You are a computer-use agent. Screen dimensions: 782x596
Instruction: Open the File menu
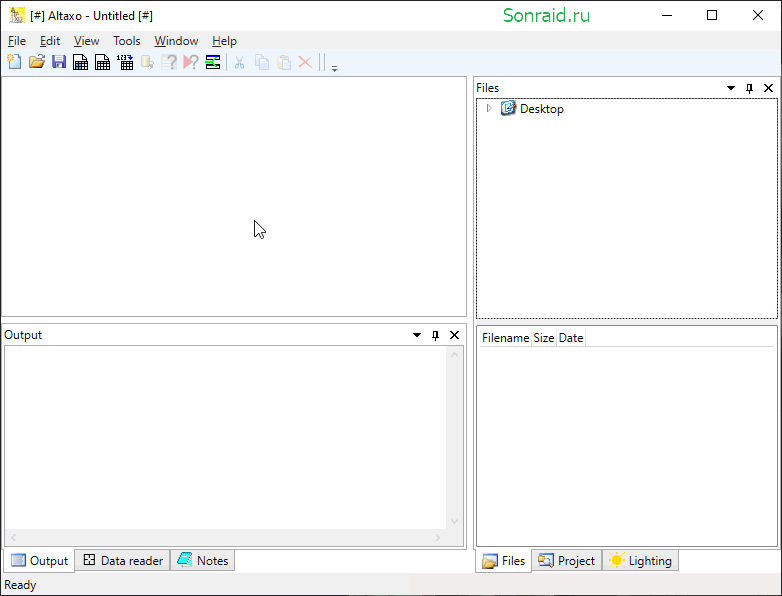(17, 41)
